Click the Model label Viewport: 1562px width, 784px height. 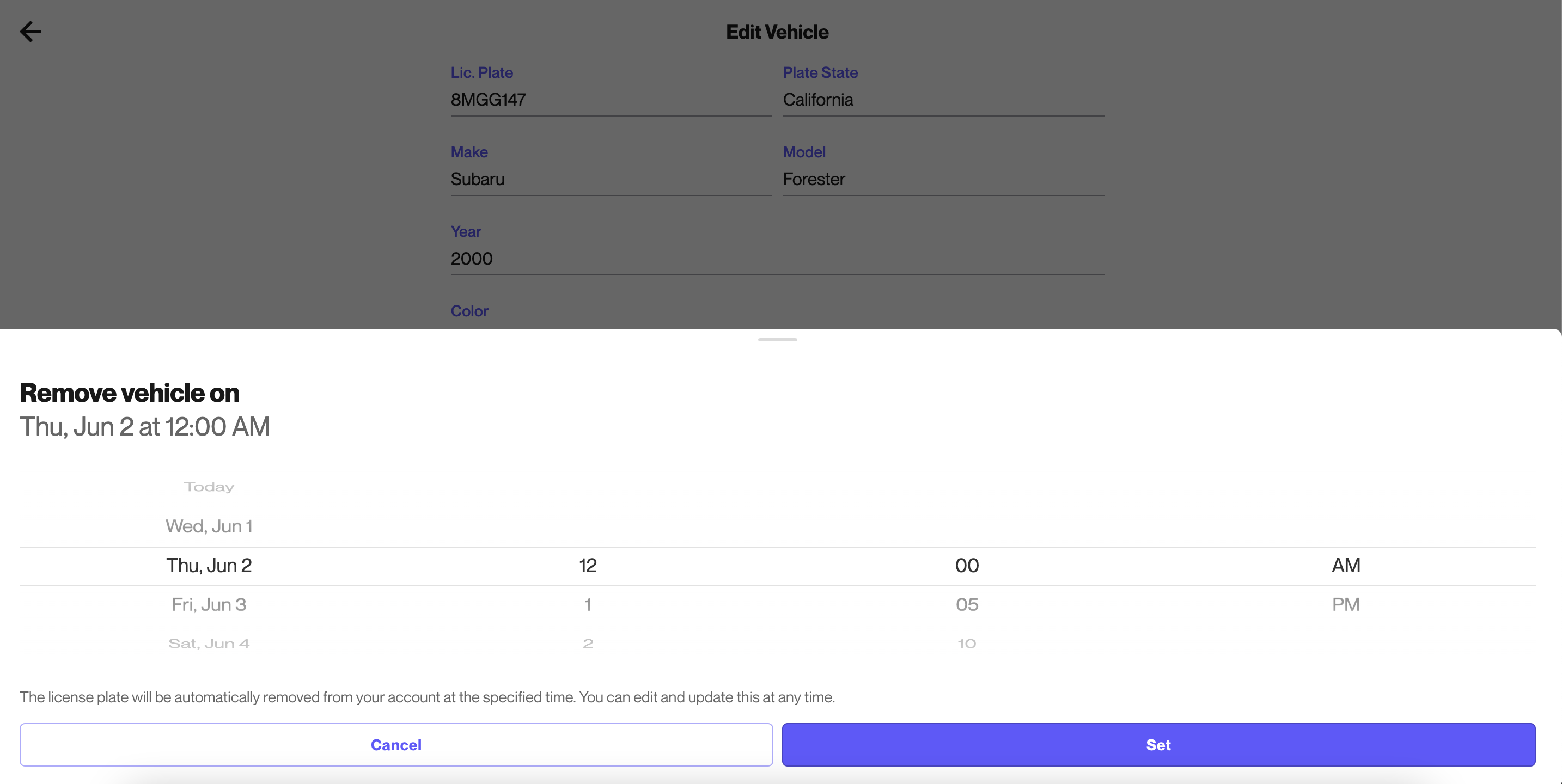point(804,152)
